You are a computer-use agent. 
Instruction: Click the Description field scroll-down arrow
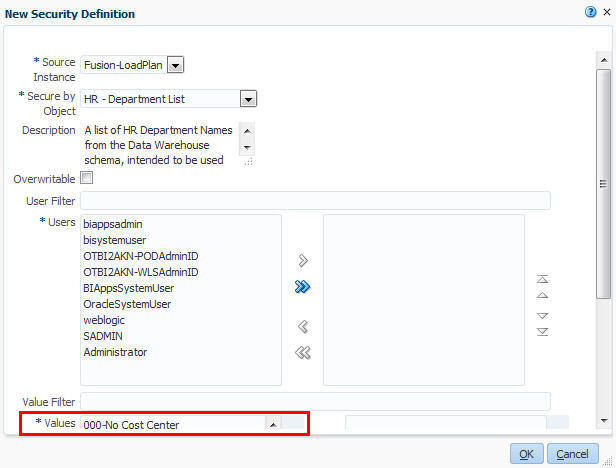click(247, 148)
